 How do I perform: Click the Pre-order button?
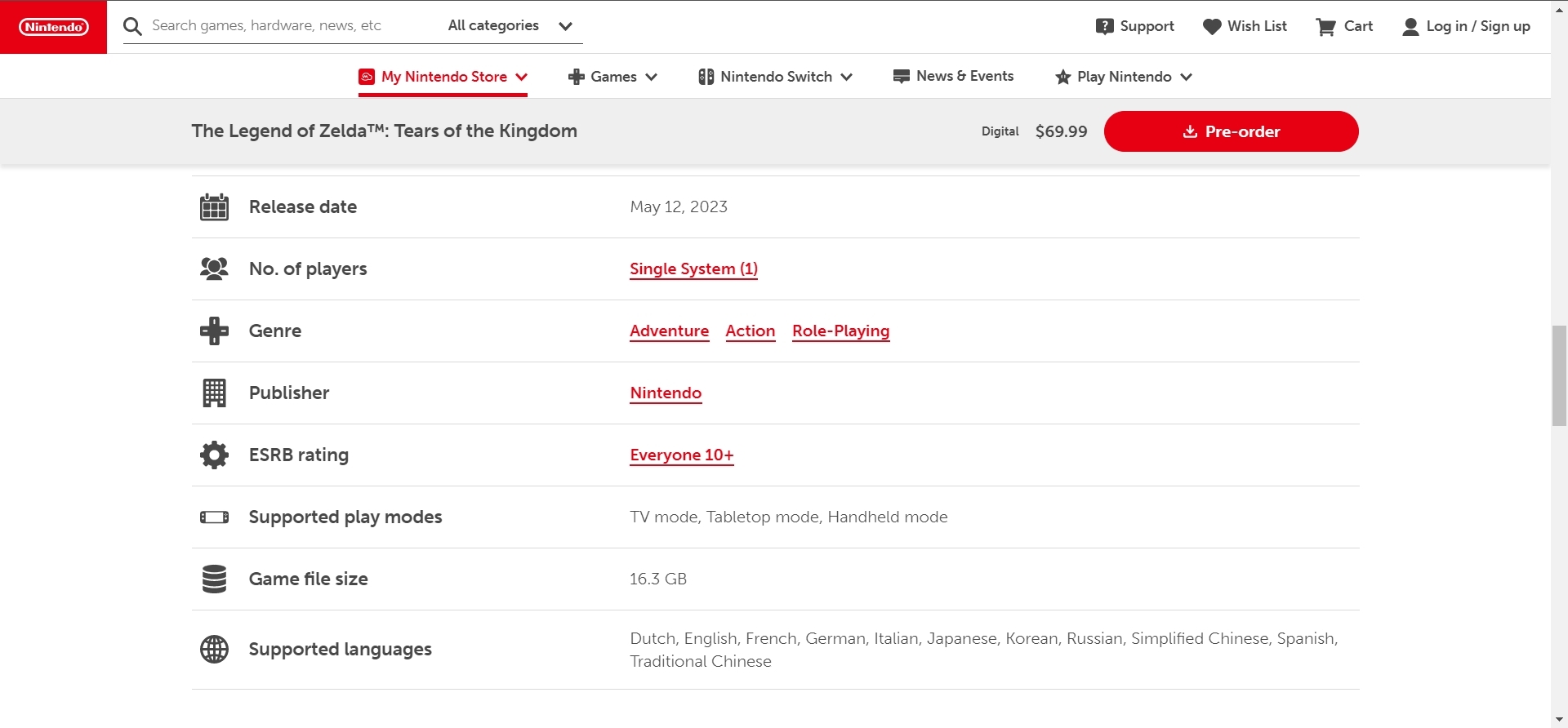pos(1231,131)
